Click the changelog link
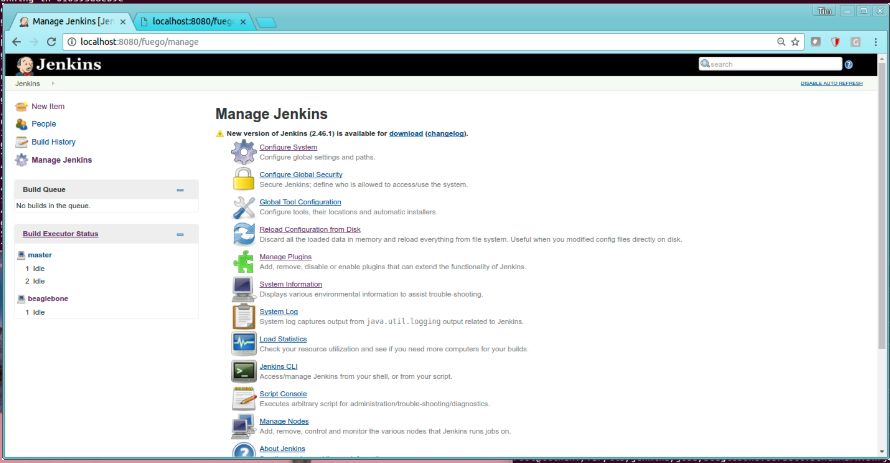Screen dimensions: 890x463 click(x=446, y=133)
